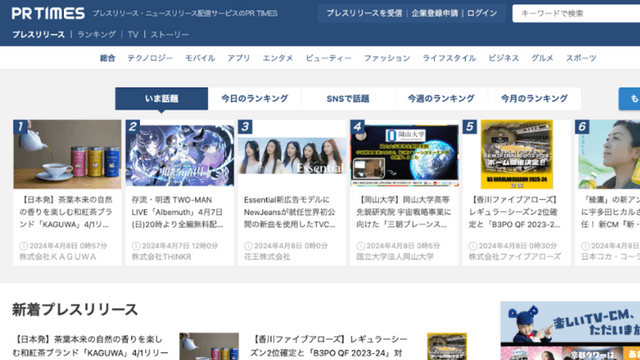This screenshot has height=360, width=640.
Task: Click the PR TIMES logo
Action: coord(48,13)
